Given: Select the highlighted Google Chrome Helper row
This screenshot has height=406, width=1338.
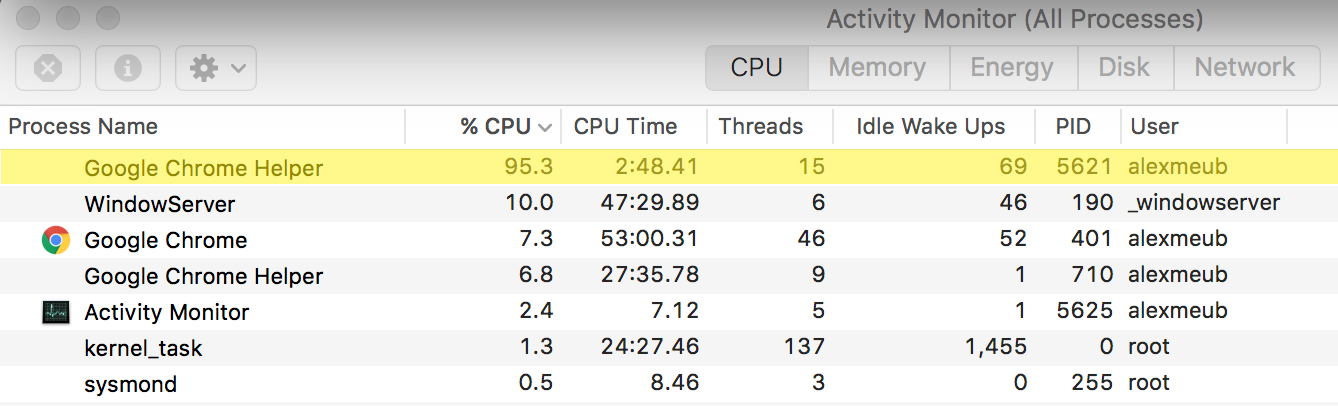Looking at the screenshot, I should point(669,167).
